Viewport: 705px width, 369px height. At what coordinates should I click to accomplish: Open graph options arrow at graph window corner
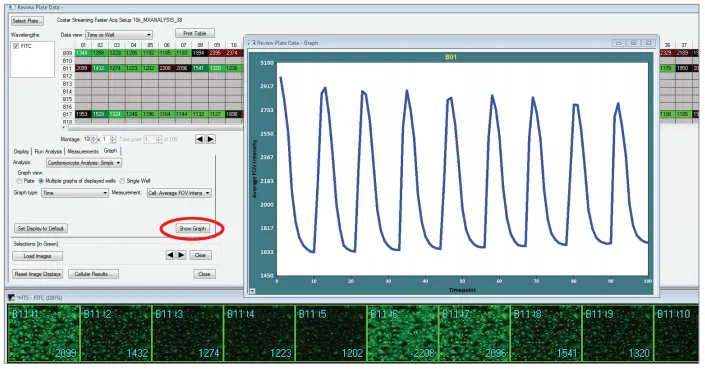click(x=252, y=291)
